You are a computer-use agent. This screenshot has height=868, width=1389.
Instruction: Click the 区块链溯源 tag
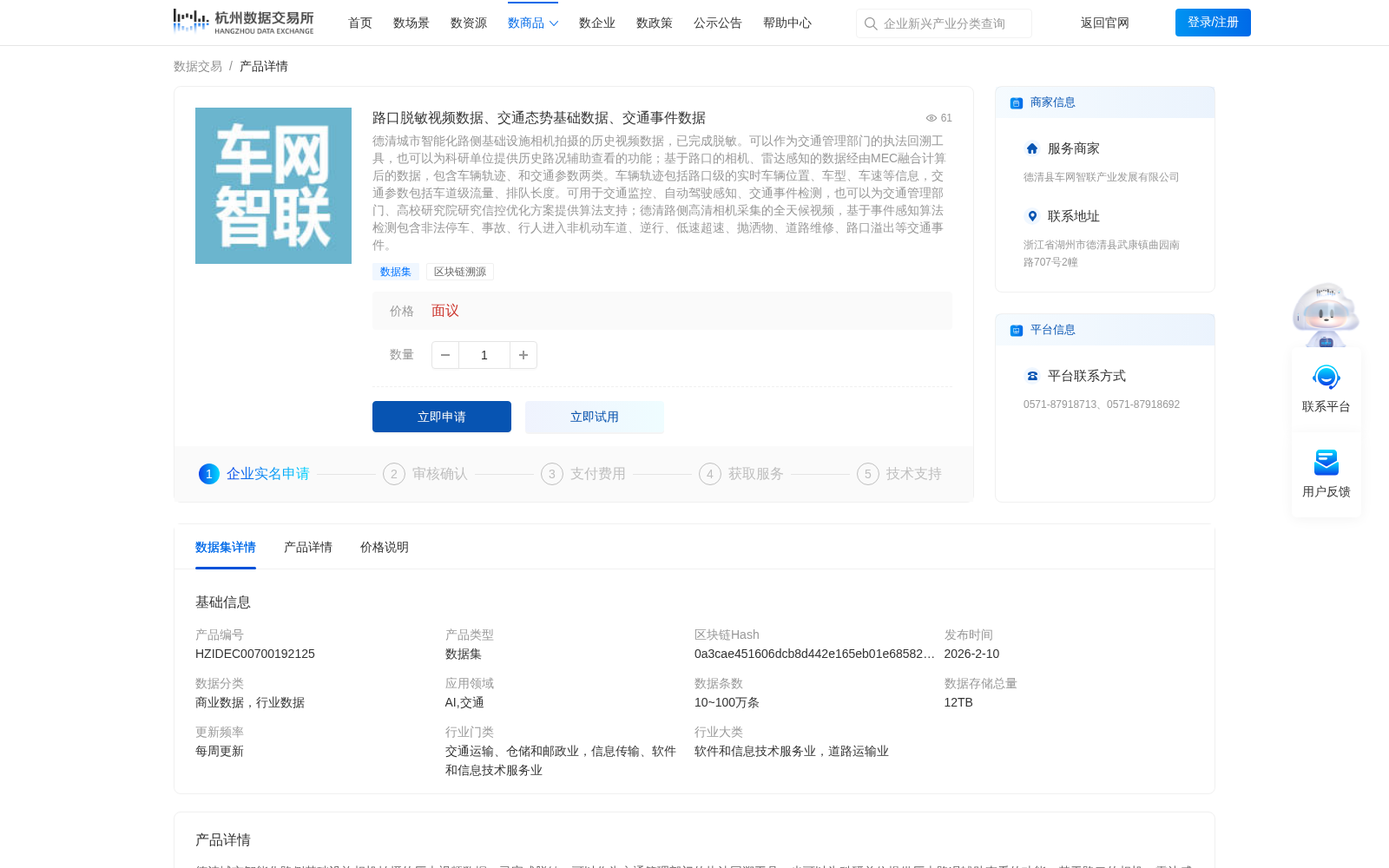(460, 272)
